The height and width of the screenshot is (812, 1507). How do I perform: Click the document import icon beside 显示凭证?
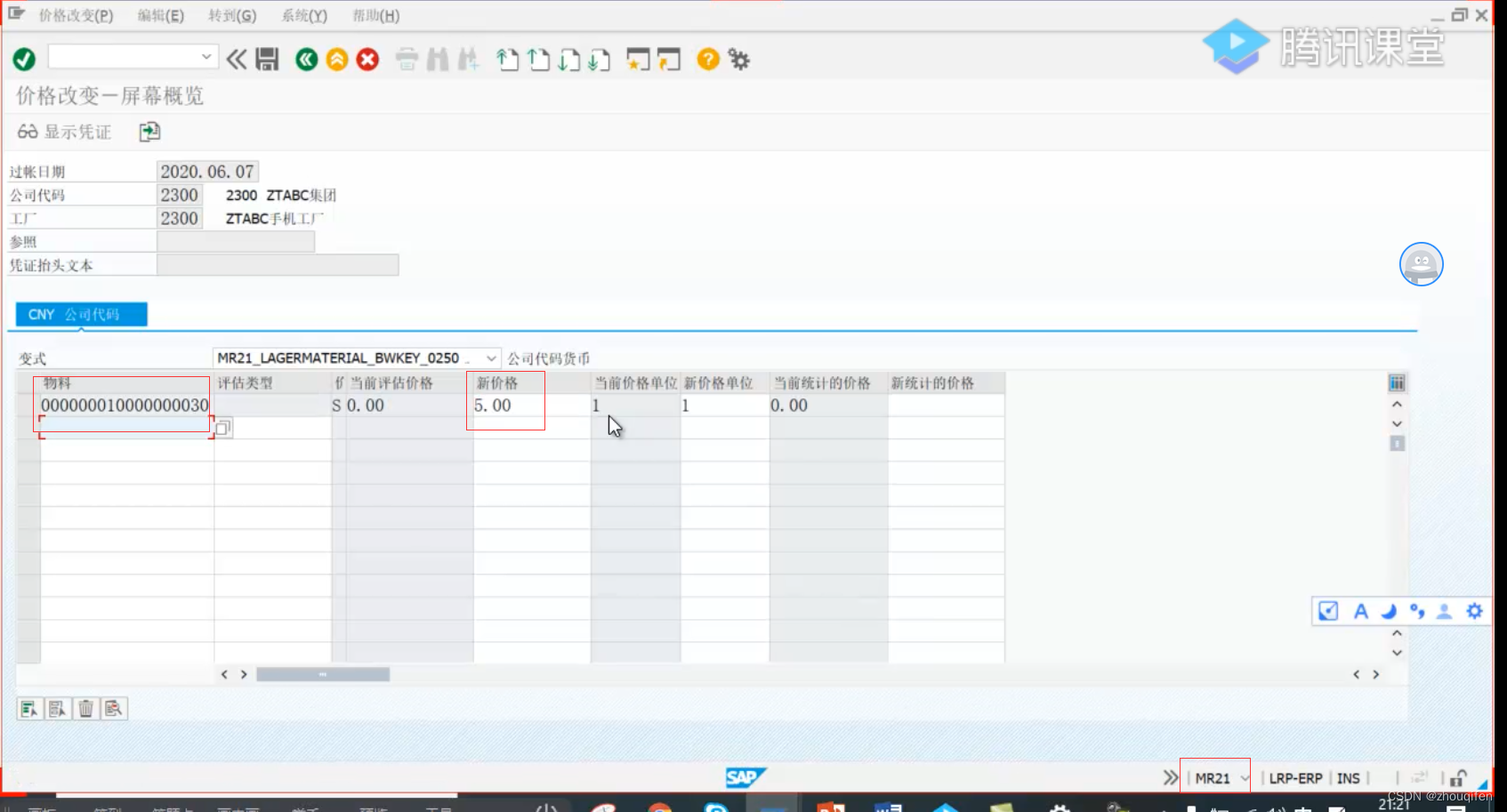pyautogui.click(x=149, y=132)
